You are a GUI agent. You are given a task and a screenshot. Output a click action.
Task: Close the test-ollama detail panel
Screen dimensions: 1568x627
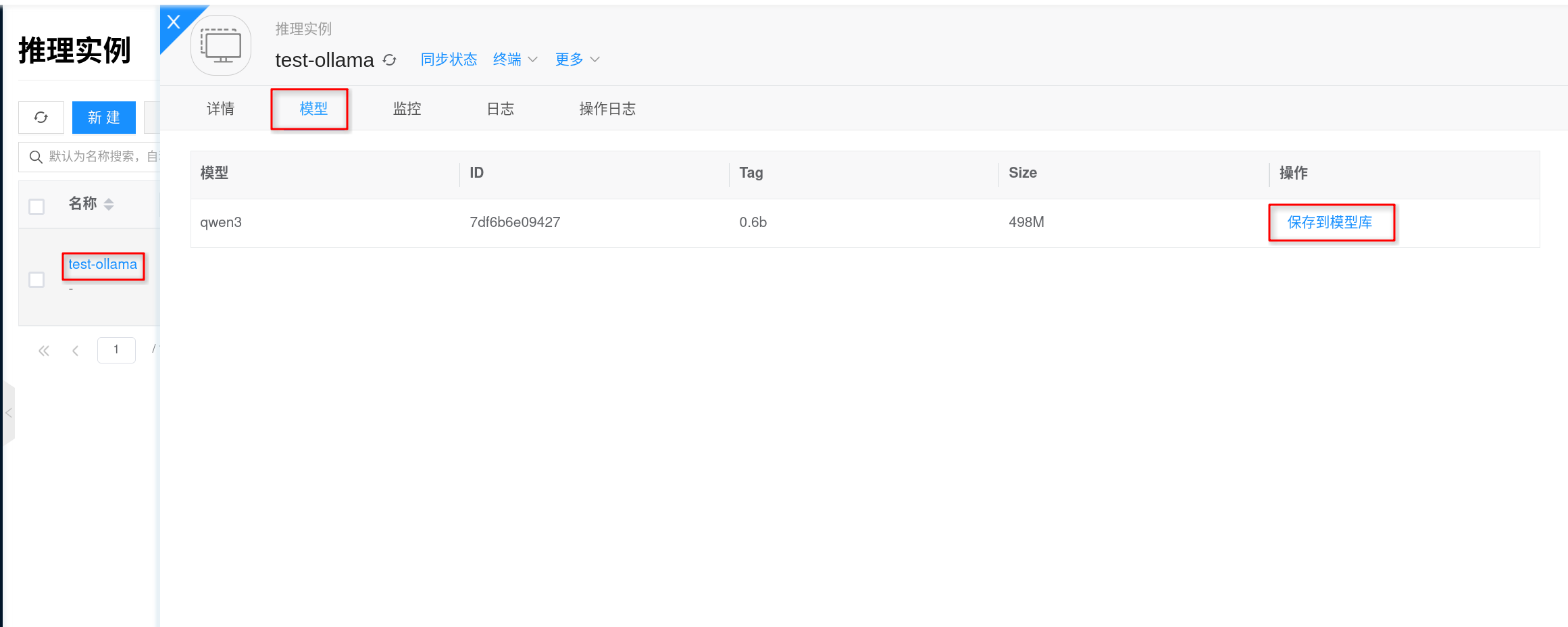[x=174, y=22]
